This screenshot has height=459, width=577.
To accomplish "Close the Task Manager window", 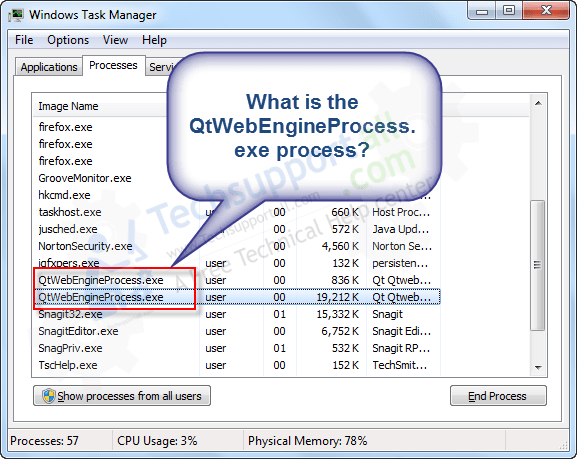I will coord(546,11).
